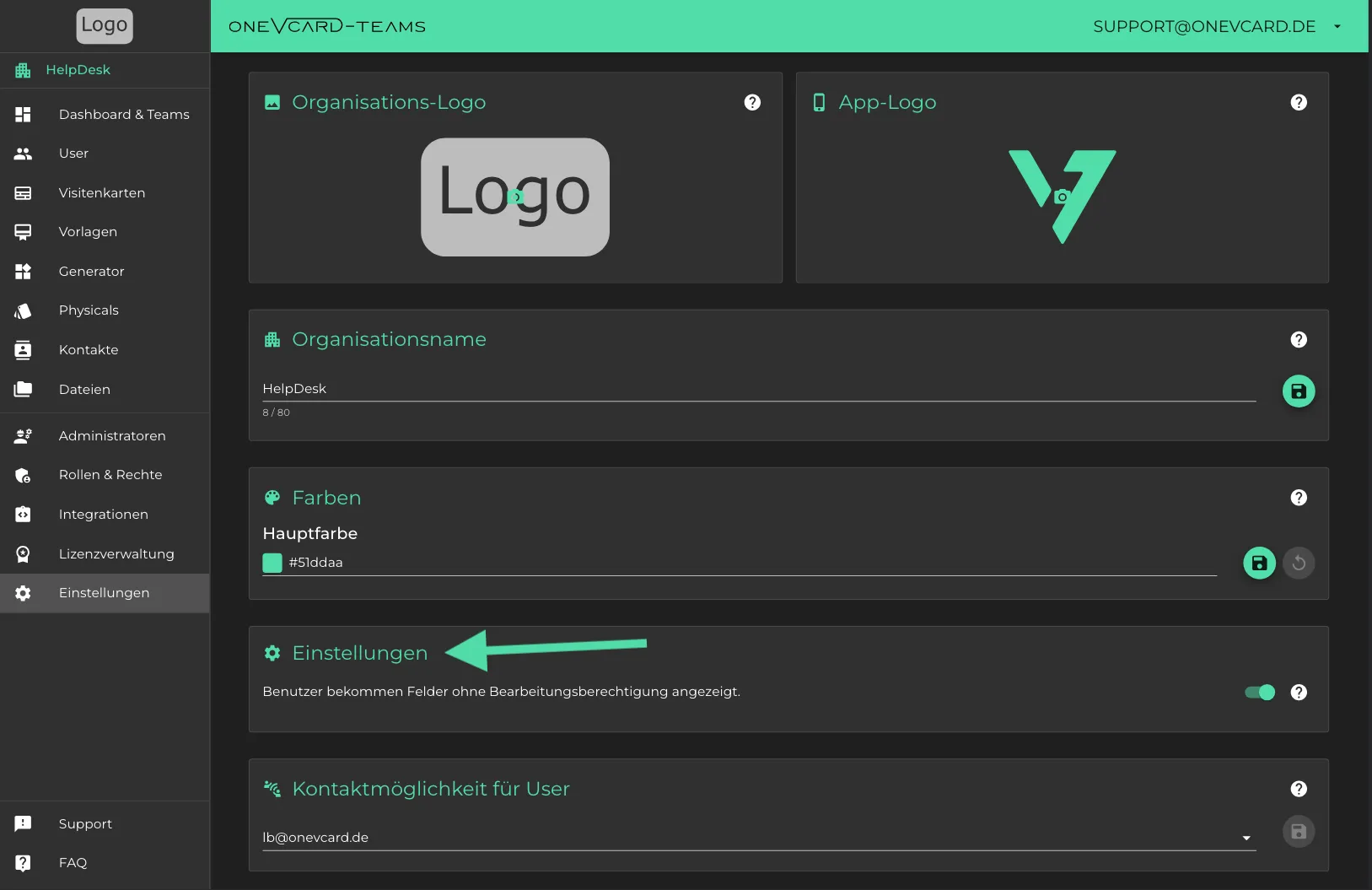The height and width of the screenshot is (890, 1372).
Task: Click the disabled save button for contact email
Action: click(x=1299, y=832)
